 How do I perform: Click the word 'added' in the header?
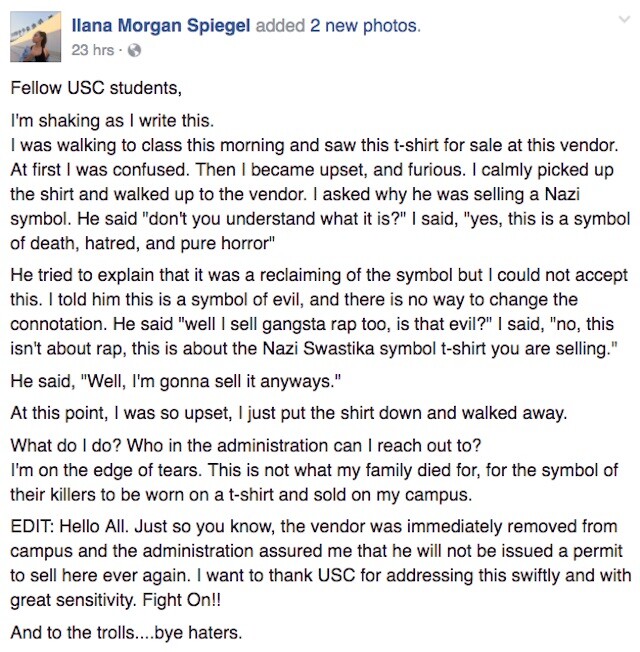[280, 26]
